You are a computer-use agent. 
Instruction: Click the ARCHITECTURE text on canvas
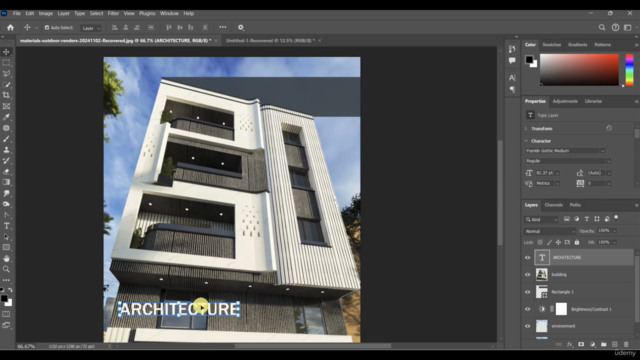click(x=179, y=309)
